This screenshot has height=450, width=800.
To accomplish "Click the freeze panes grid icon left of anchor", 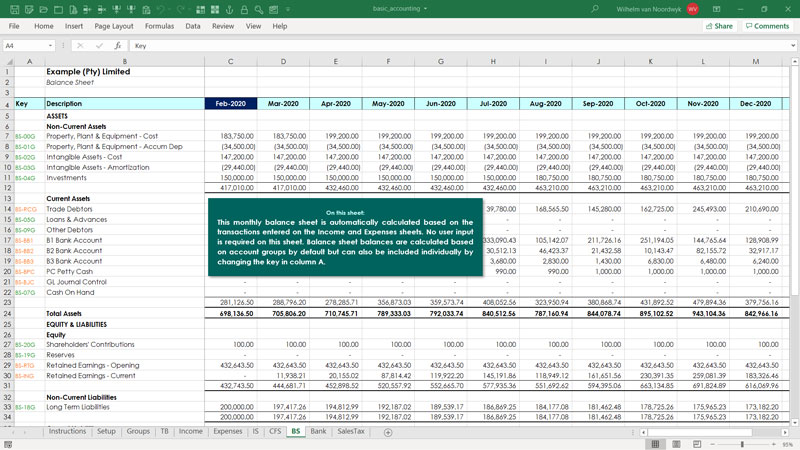I will (215, 9).
